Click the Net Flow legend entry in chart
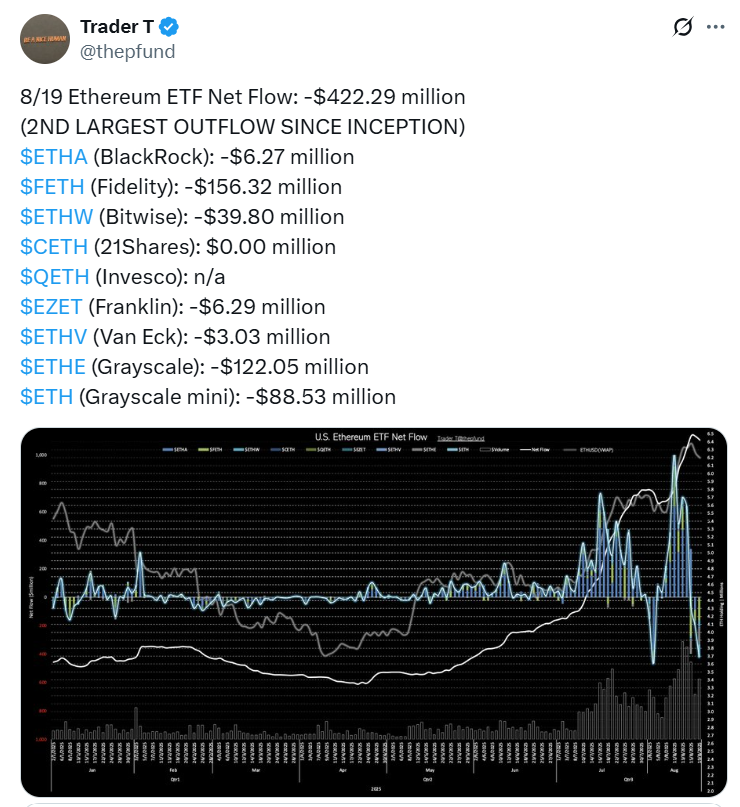 tap(541, 450)
